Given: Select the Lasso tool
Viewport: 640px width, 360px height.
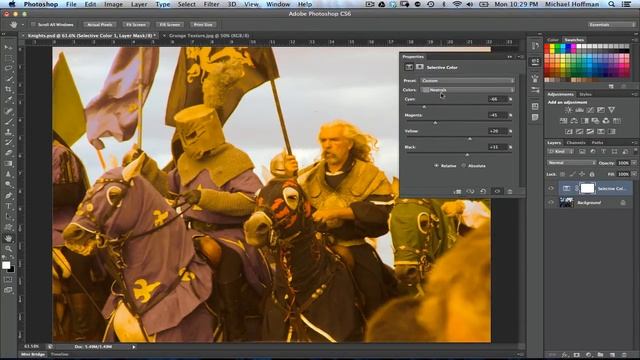Looking at the screenshot, I should pyautogui.click(x=8, y=68).
